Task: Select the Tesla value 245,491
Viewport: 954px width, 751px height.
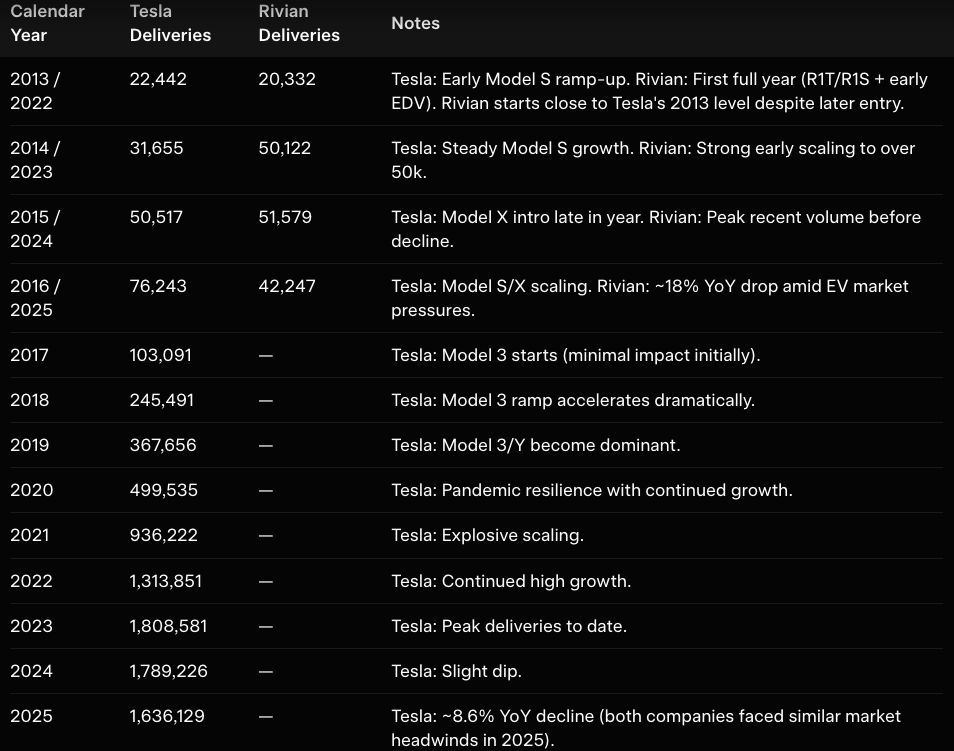Action: tap(162, 400)
